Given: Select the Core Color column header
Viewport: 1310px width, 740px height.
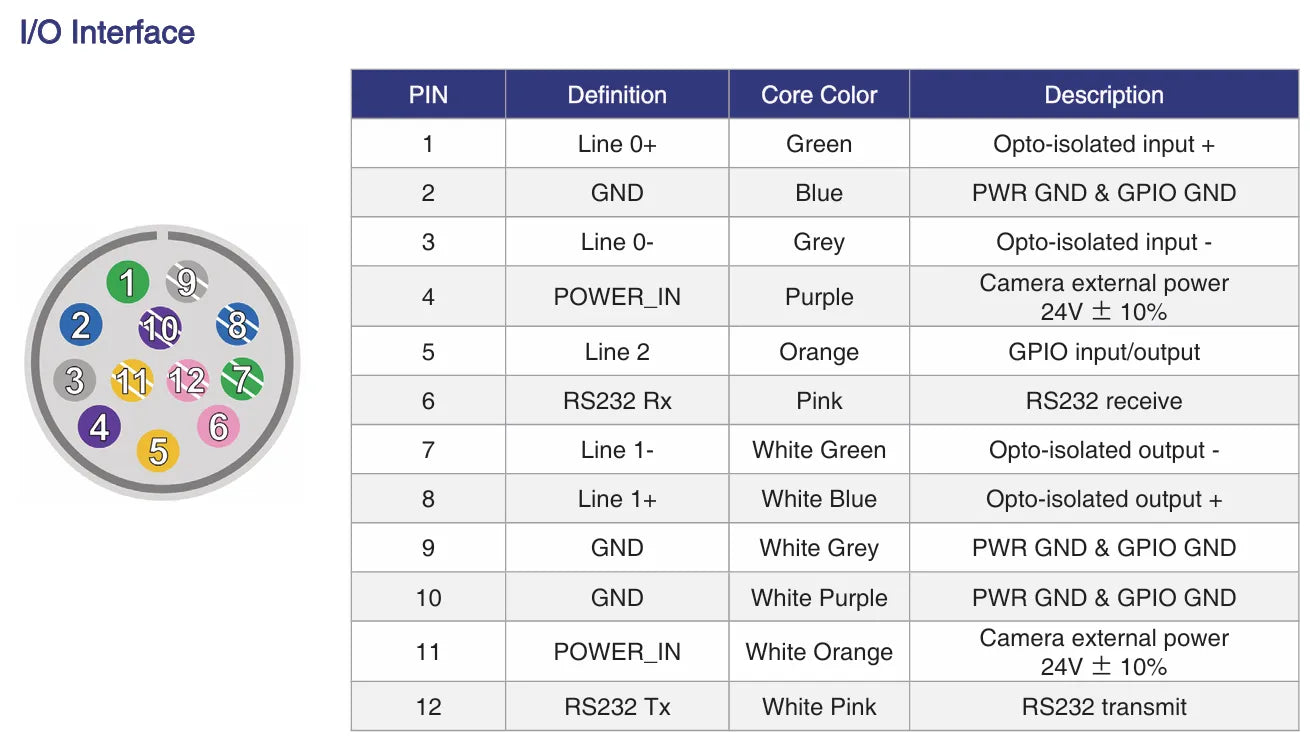Looking at the screenshot, I should 819,95.
